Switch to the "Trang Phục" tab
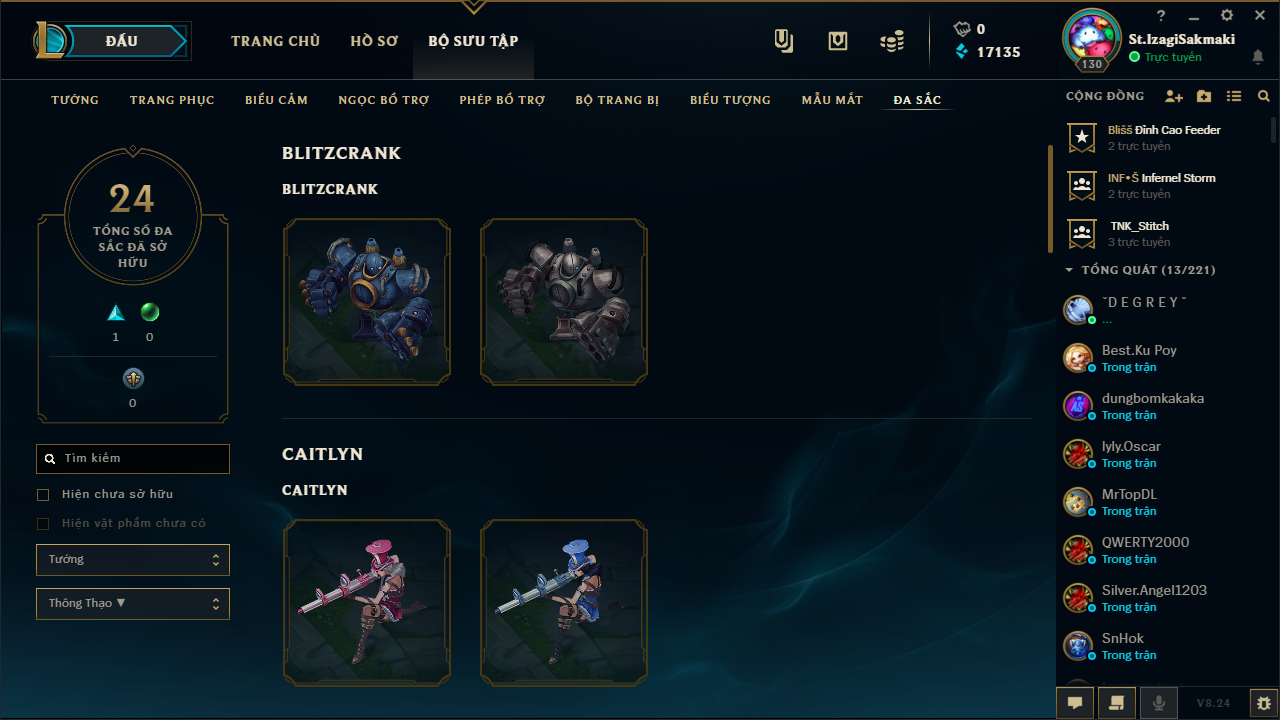1280x720 pixels. click(x=172, y=100)
